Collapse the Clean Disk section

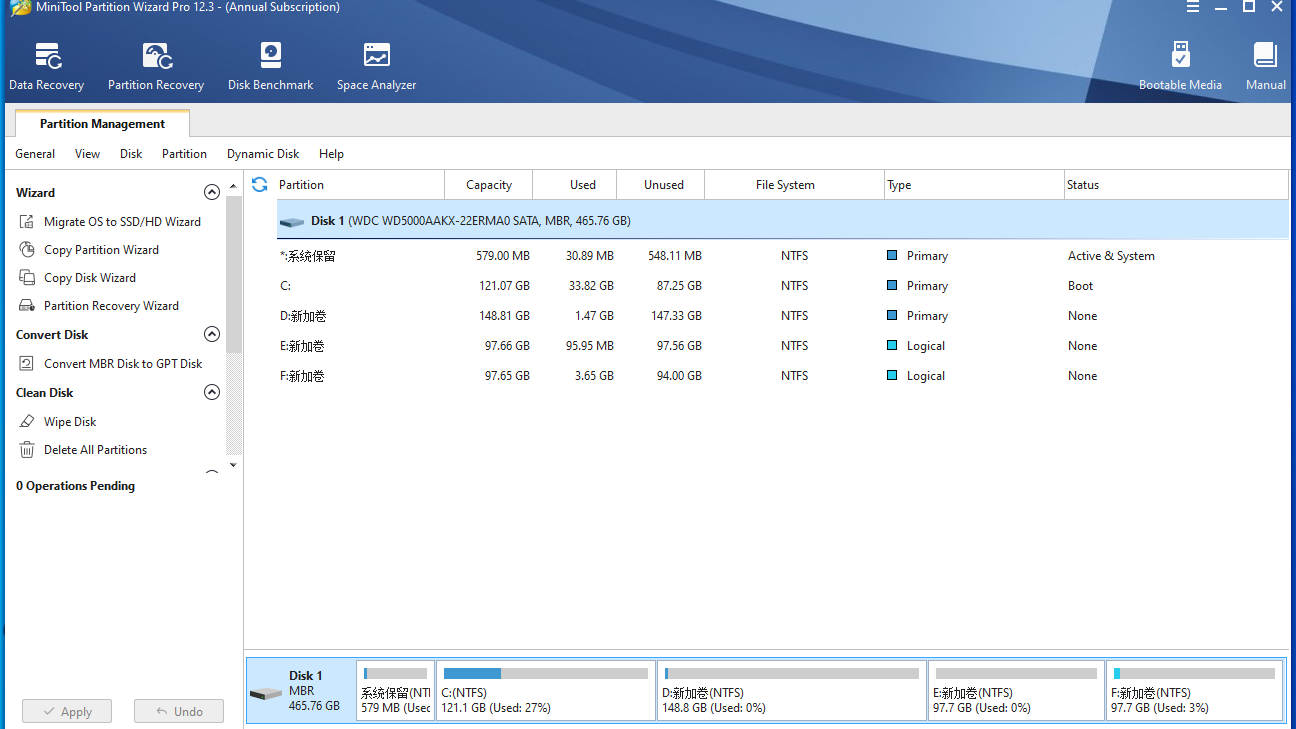point(212,392)
